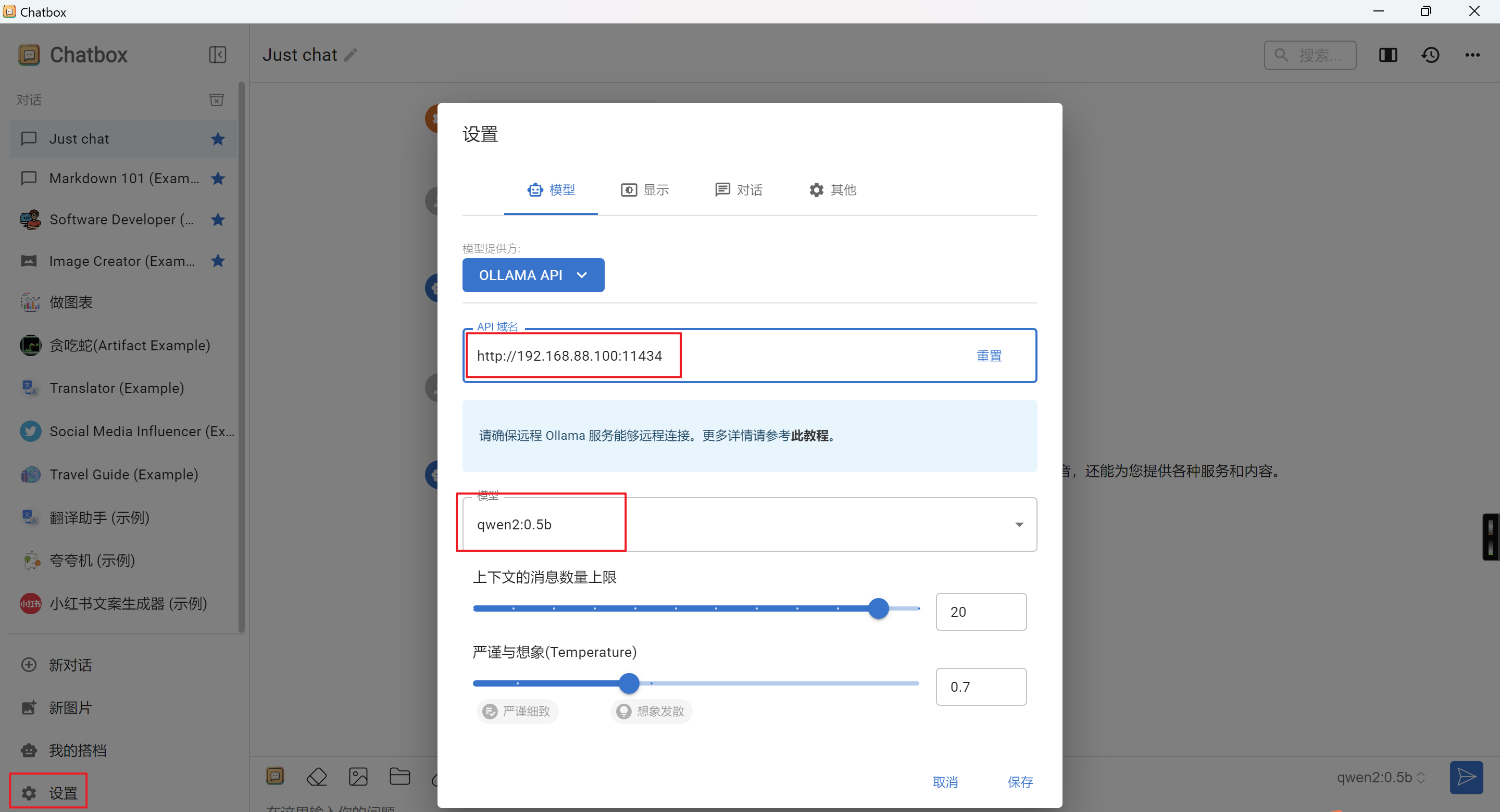Open chat history with the clock icon

pyautogui.click(x=1430, y=55)
